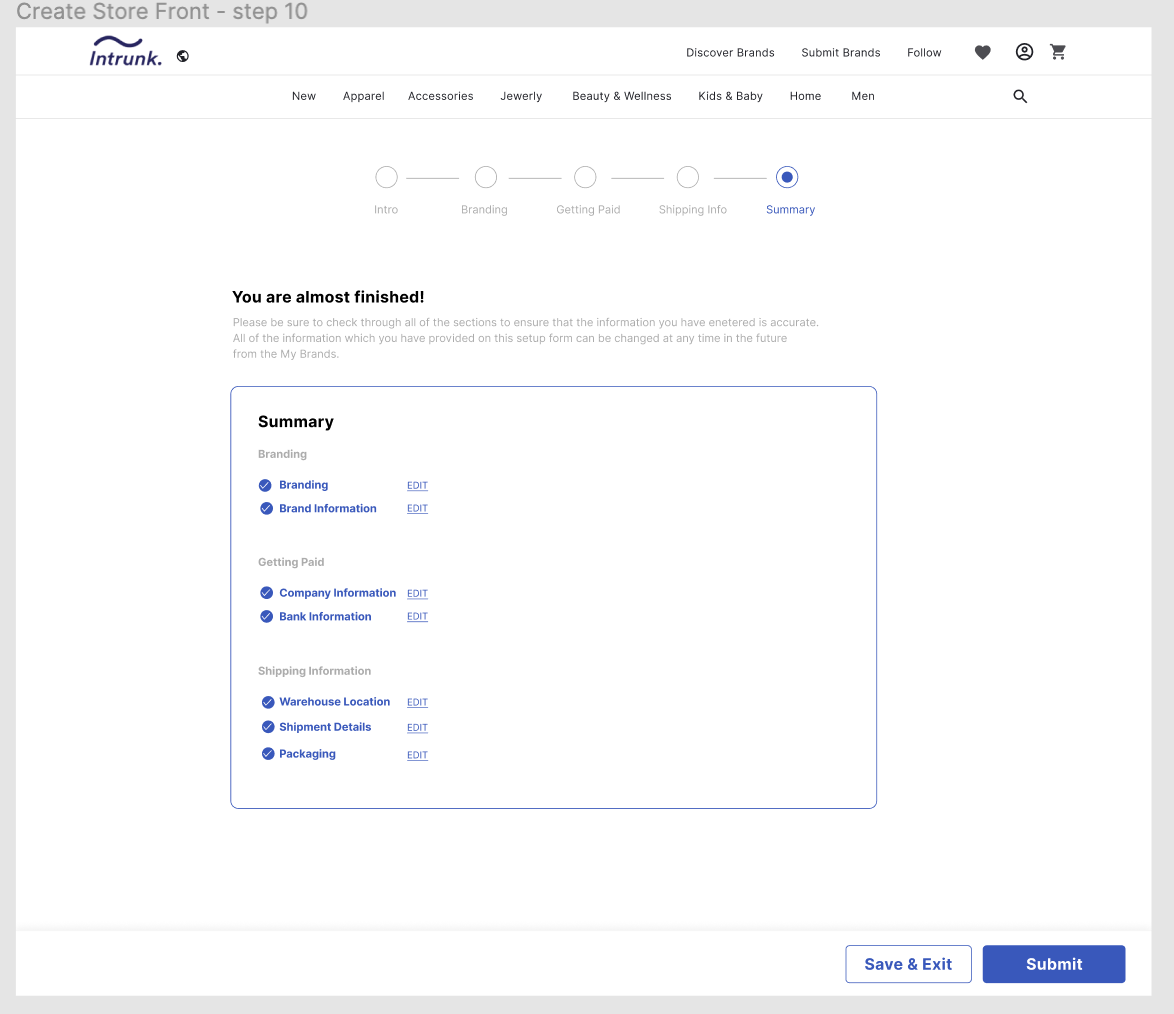Click the Shipping Info step label
Image resolution: width=1174 pixels, height=1014 pixels.
(693, 210)
